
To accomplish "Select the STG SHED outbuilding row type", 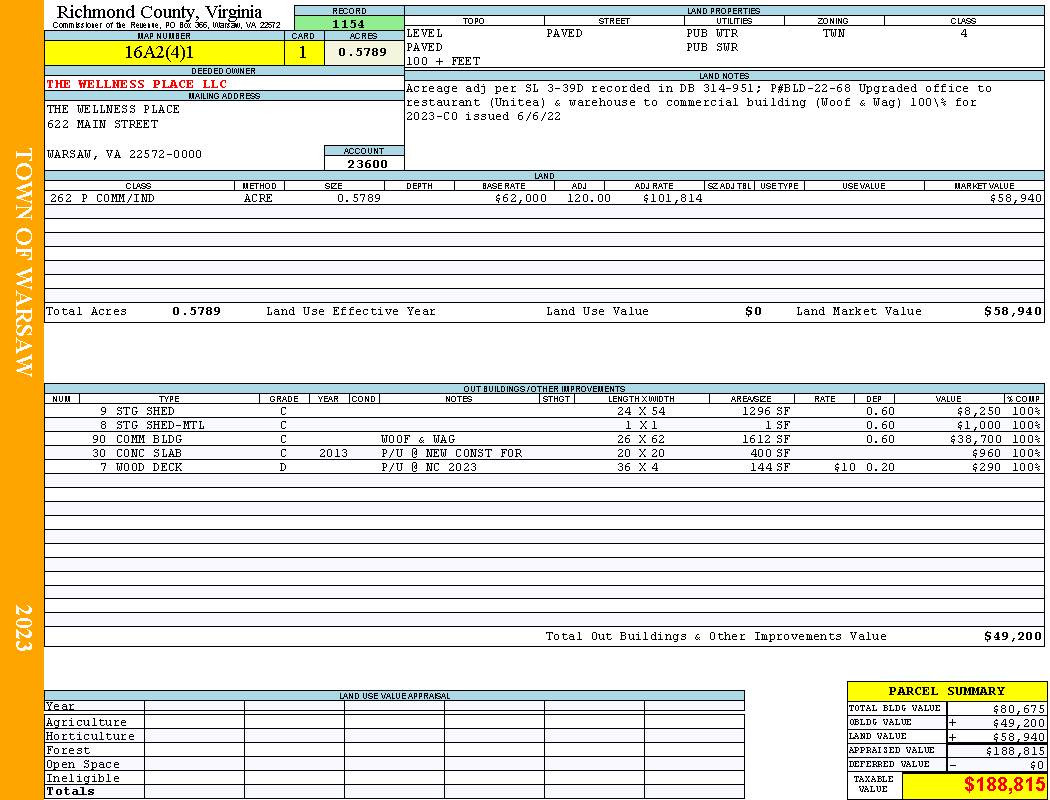I will tap(145, 412).
